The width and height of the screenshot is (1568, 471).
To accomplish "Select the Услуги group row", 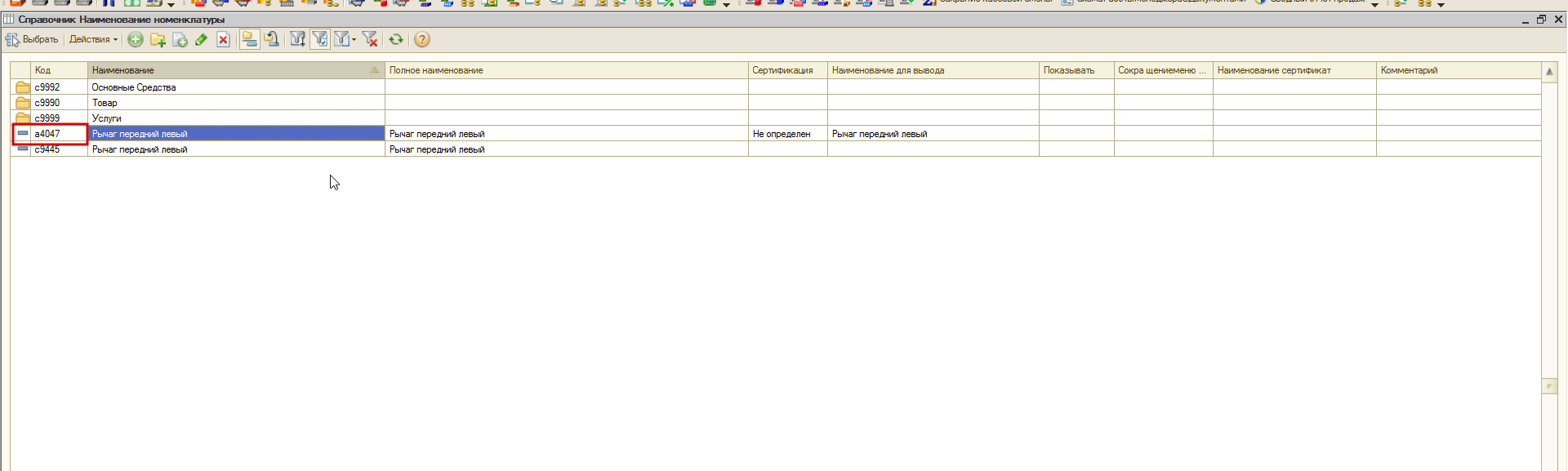I will pos(776,118).
